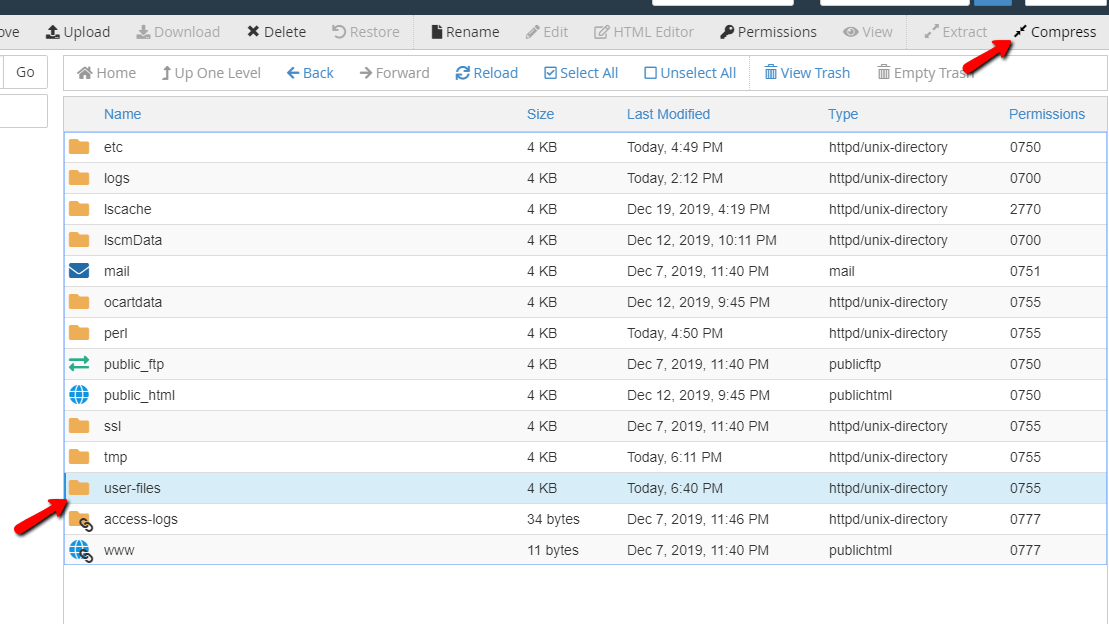This screenshot has height=624, width=1109.
Task: Select the perl directory name
Action: click(115, 333)
